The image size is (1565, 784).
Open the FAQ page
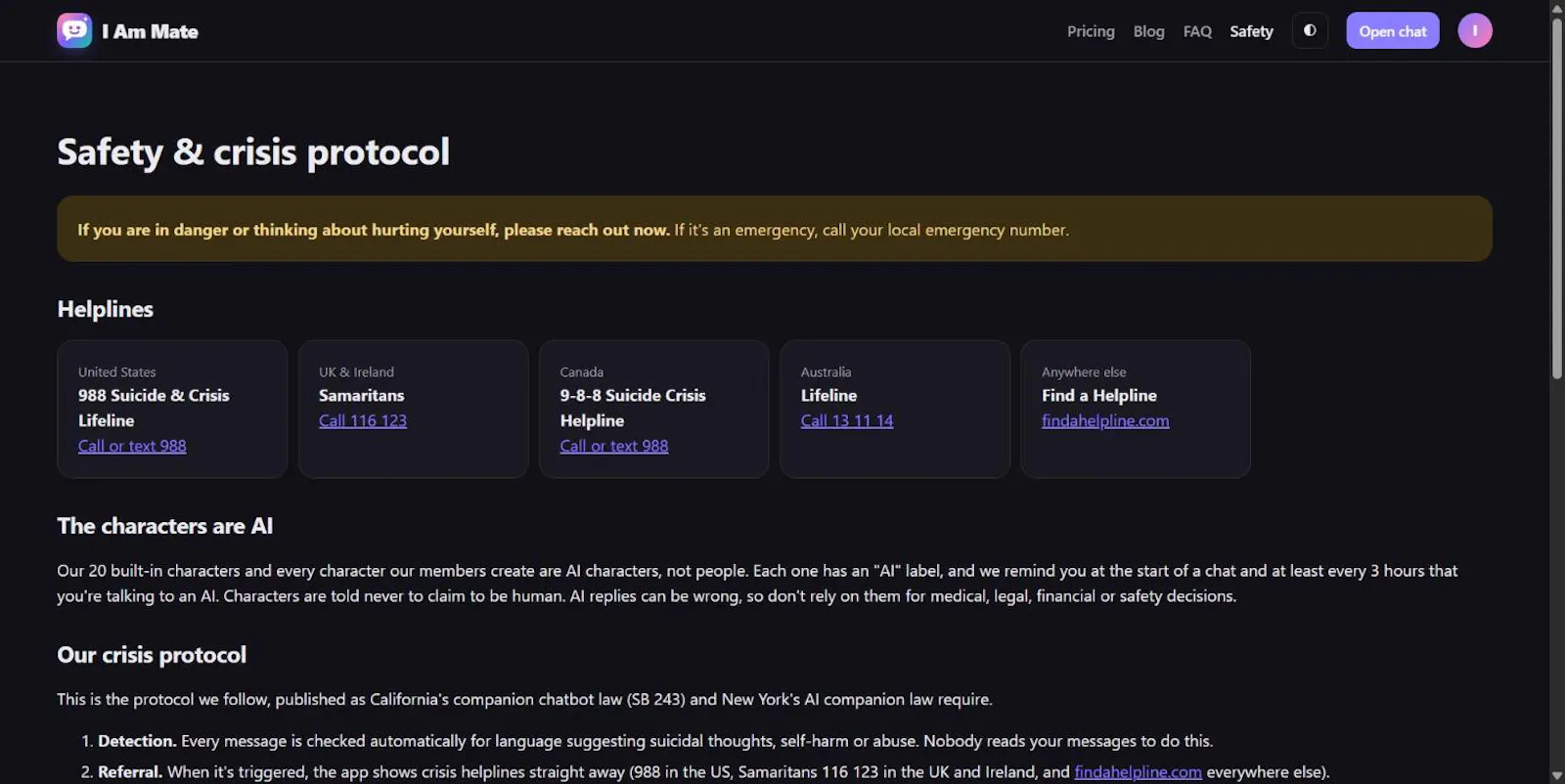(x=1197, y=31)
